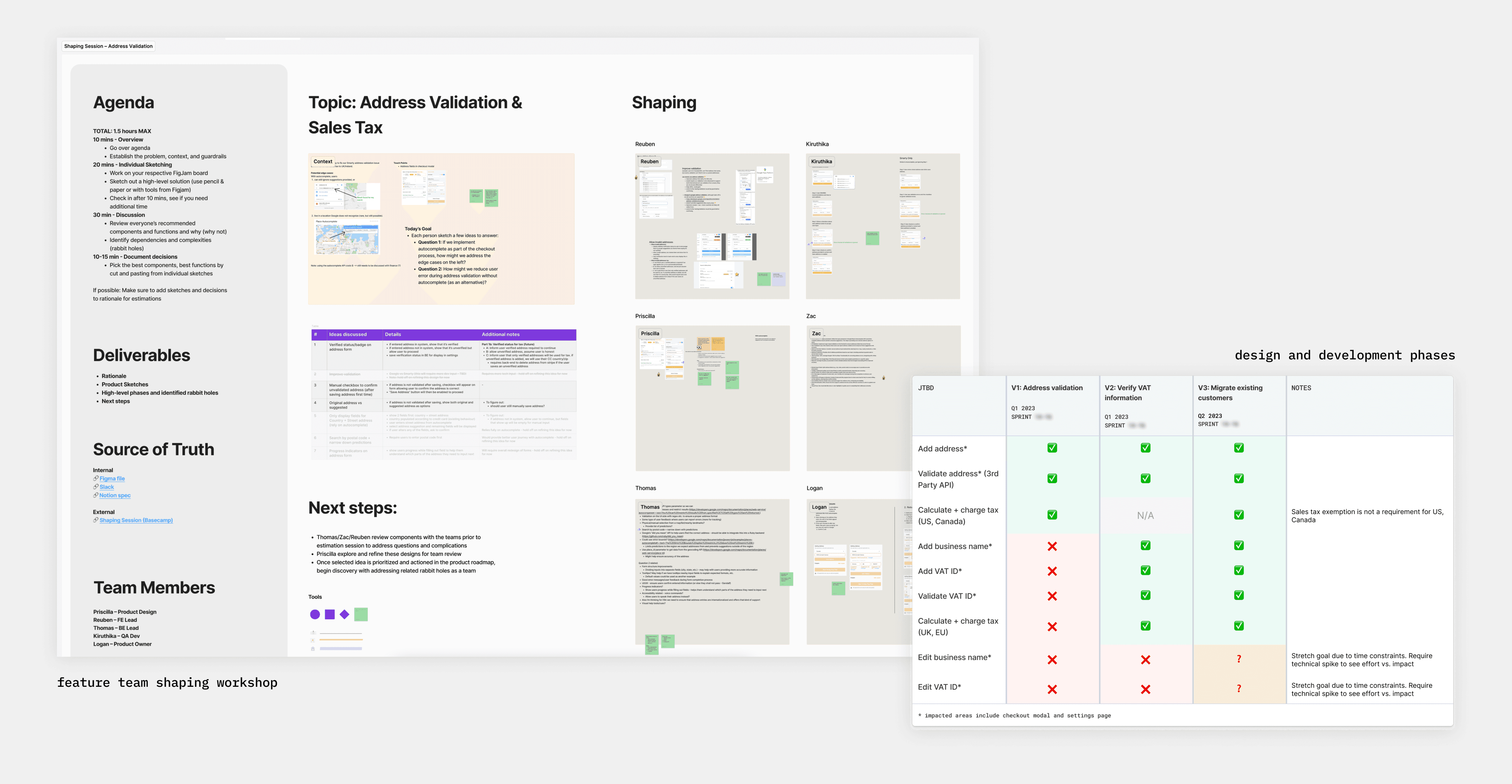1512x784 pixels.
Task: Toggle Add address checkbox in V1 column
Action: click(x=1052, y=448)
